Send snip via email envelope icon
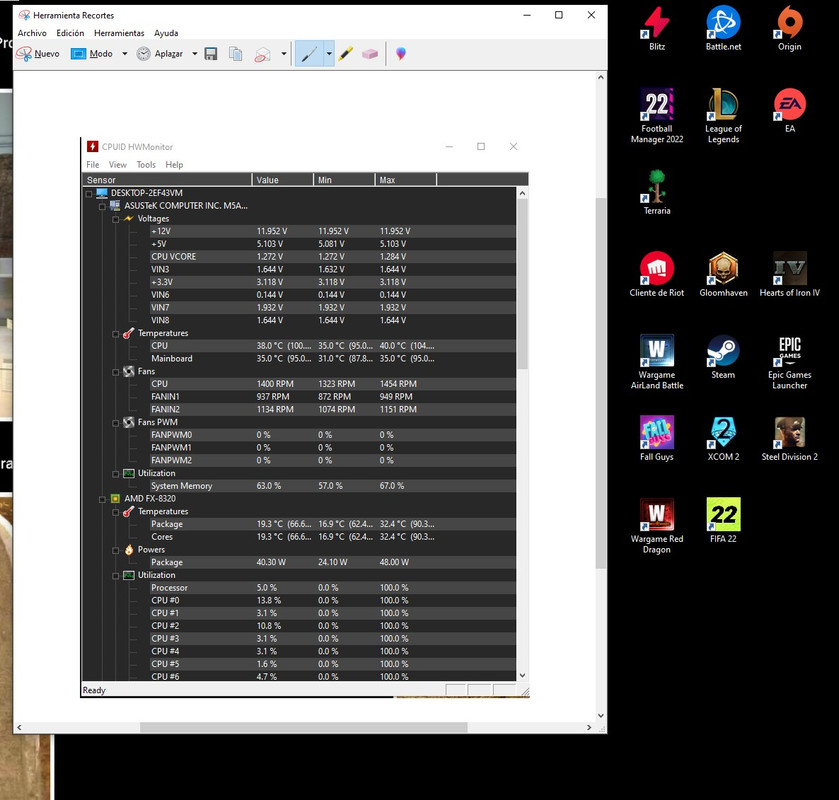The image size is (839, 800). pyautogui.click(x=263, y=54)
